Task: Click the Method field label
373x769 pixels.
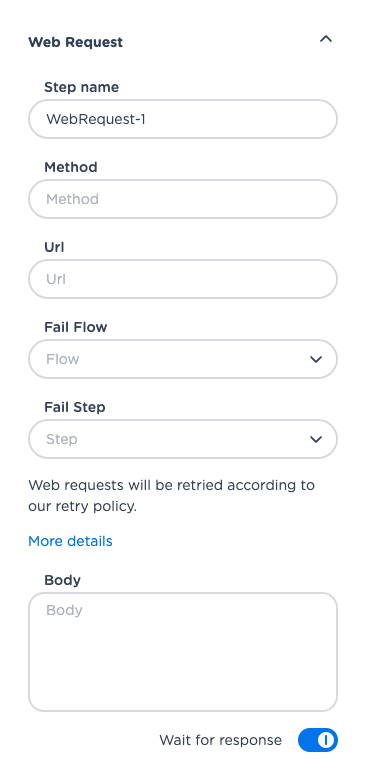Action: point(71,167)
